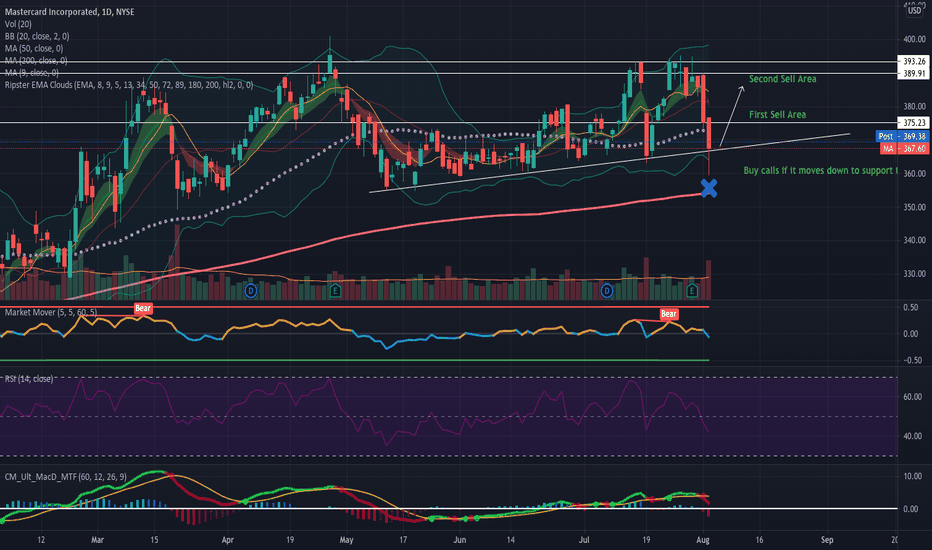Click the 60.00 value on the RSI scale

coord(913,397)
